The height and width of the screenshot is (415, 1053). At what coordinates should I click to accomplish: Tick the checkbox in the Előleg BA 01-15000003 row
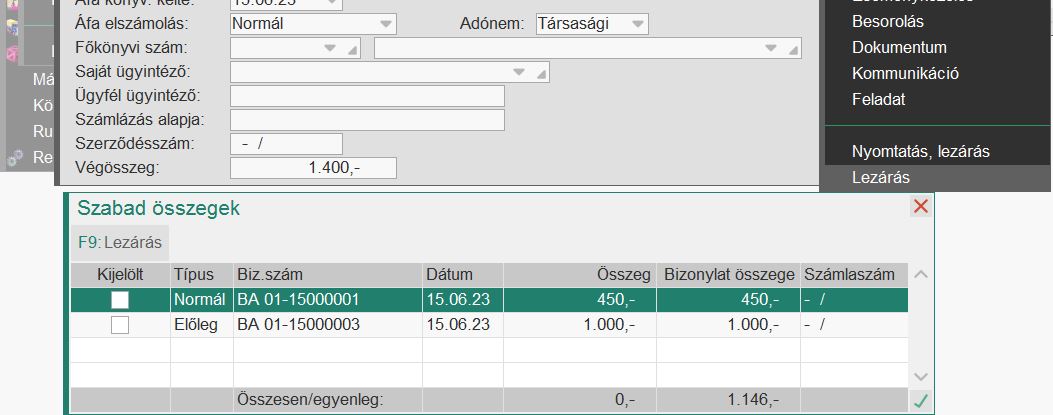tap(120, 325)
